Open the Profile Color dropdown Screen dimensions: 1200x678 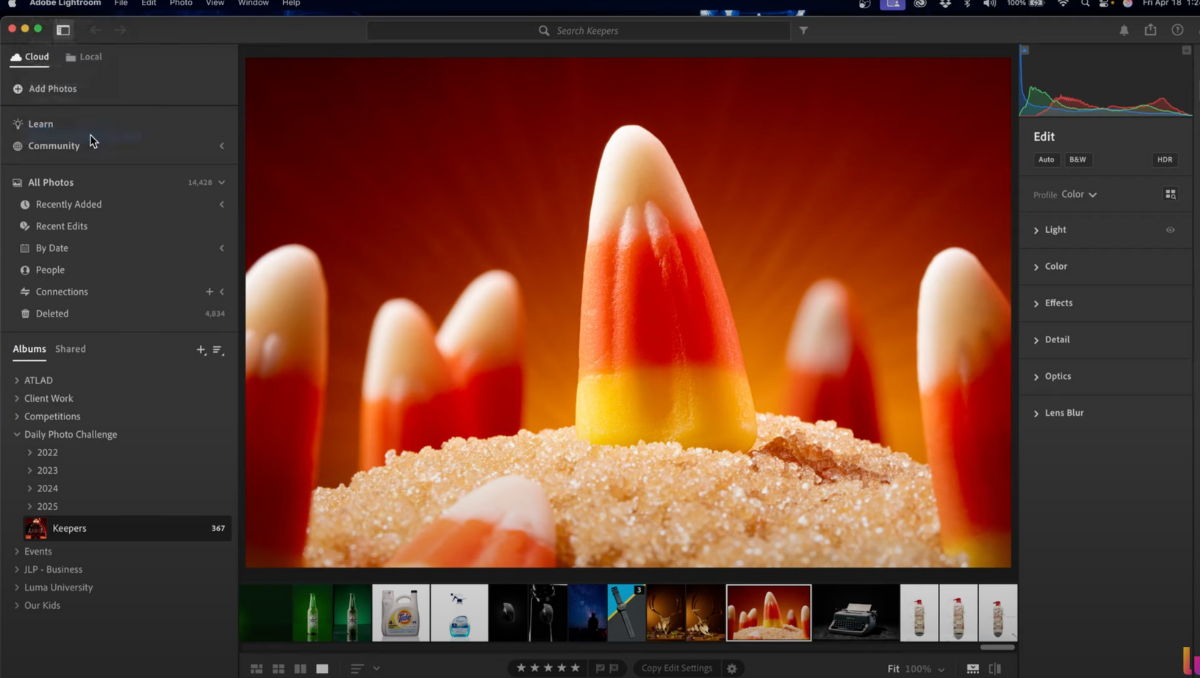point(1079,195)
